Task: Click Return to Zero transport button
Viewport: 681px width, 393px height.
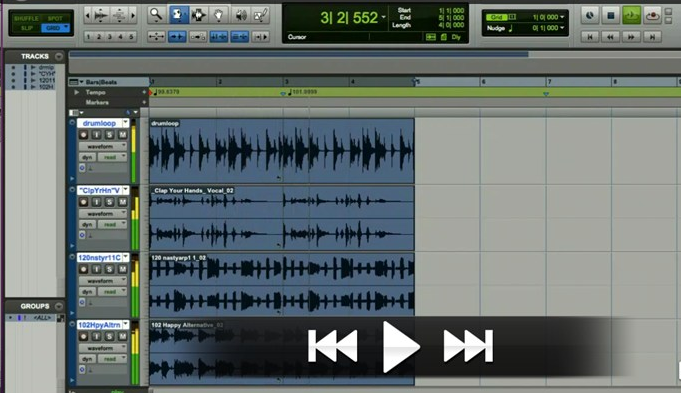Action: click(590, 37)
